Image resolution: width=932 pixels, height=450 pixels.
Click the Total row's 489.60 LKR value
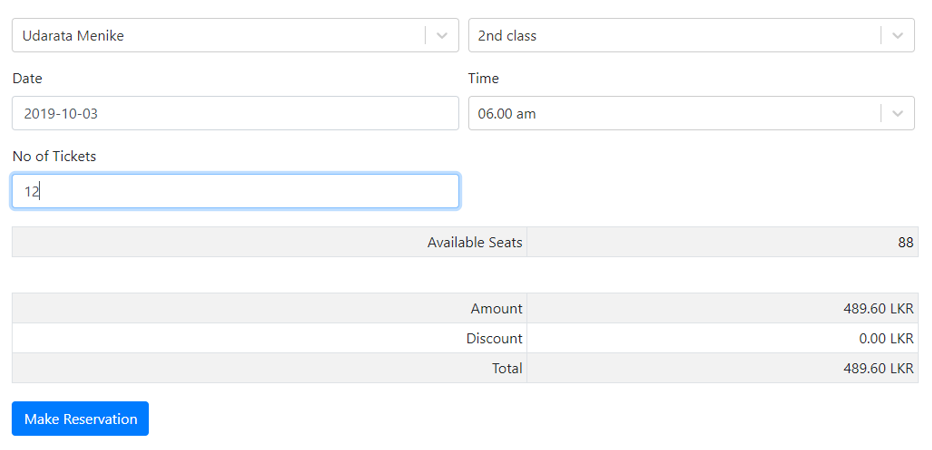[878, 368]
